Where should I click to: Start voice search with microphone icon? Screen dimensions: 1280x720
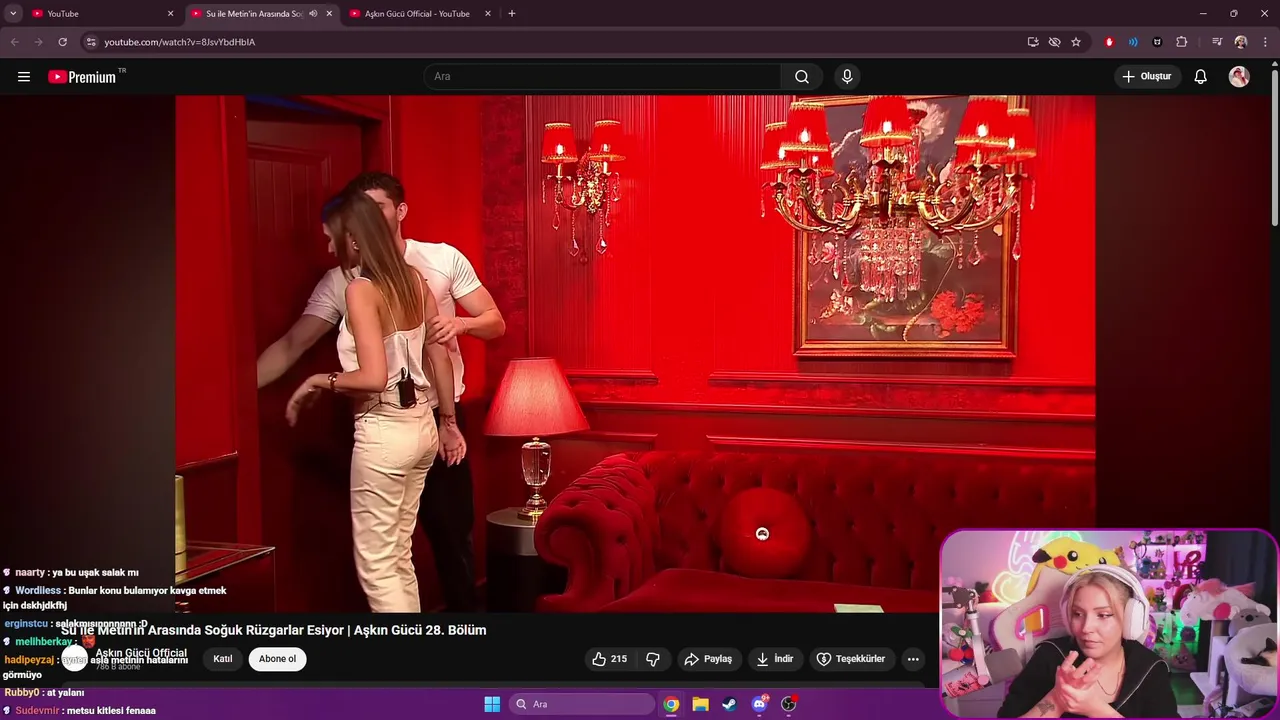(x=847, y=77)
